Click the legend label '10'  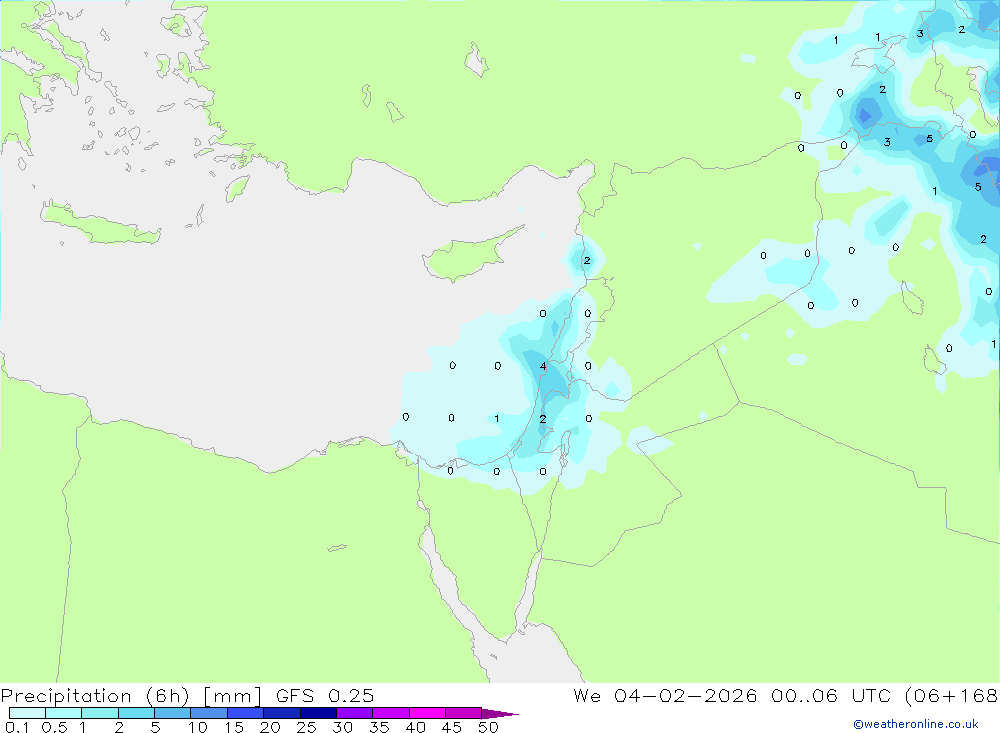pos(197,727)
